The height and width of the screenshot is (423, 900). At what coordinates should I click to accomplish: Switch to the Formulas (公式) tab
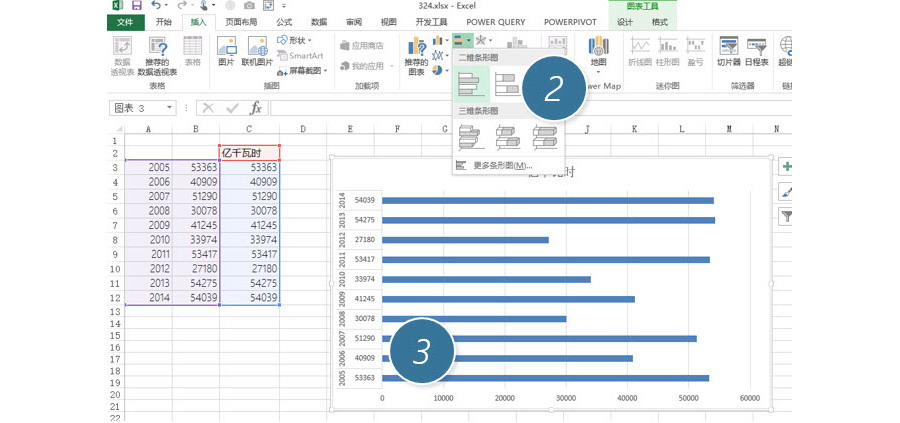click(x=284, y=22)
